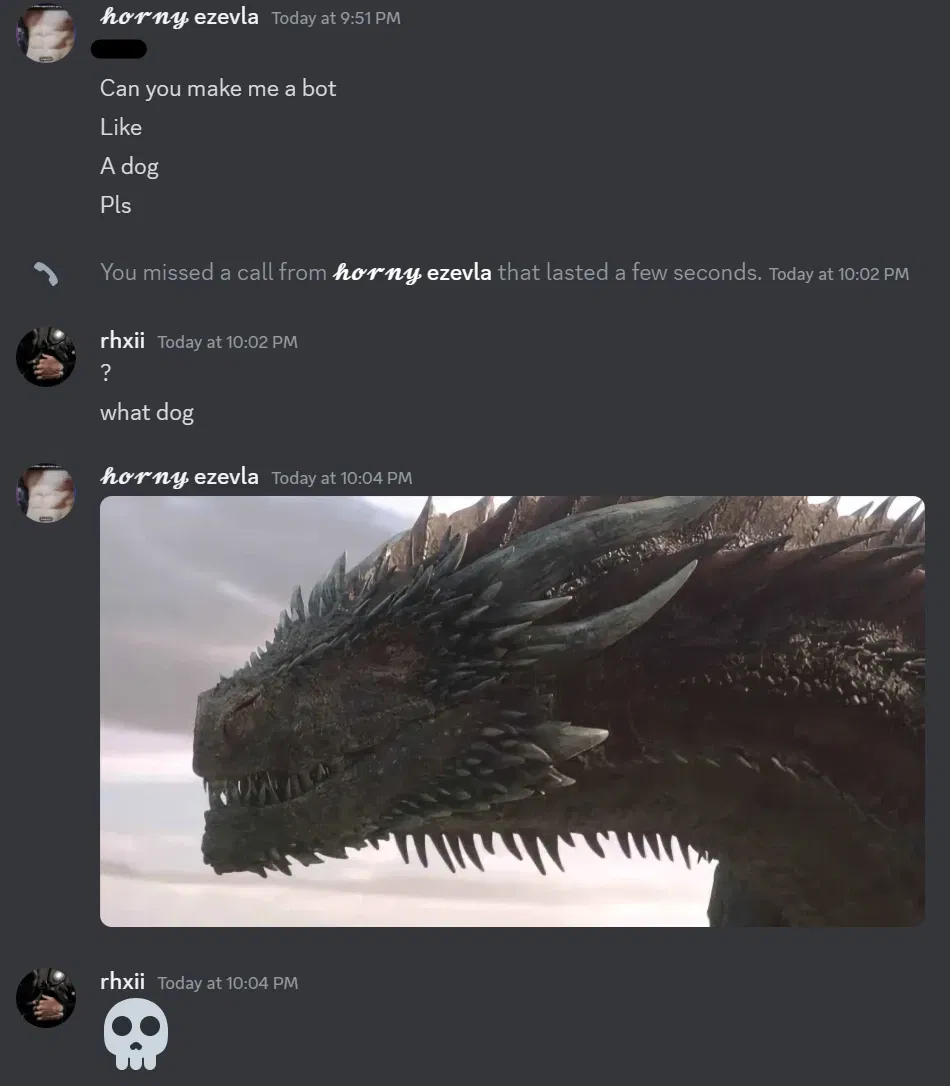Select the message "A dog"
950x1086 pixels.
point(129,166)
